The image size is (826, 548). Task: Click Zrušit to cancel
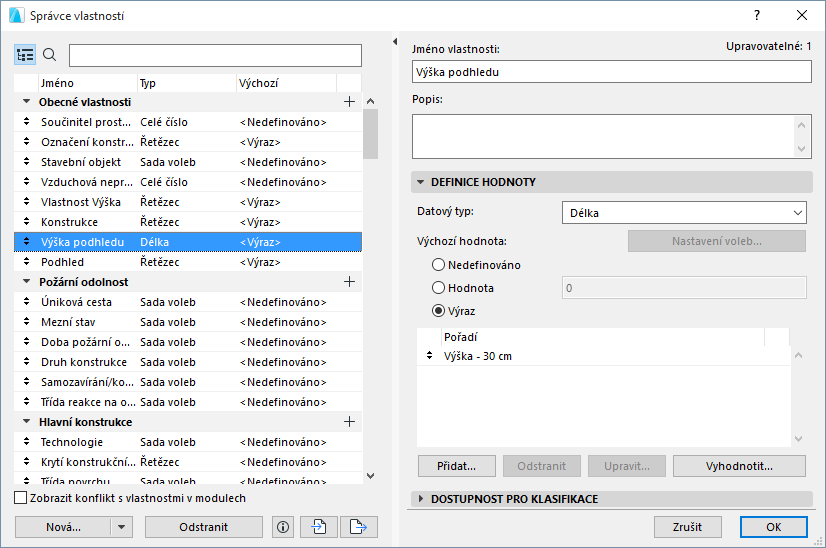(687, 527)
